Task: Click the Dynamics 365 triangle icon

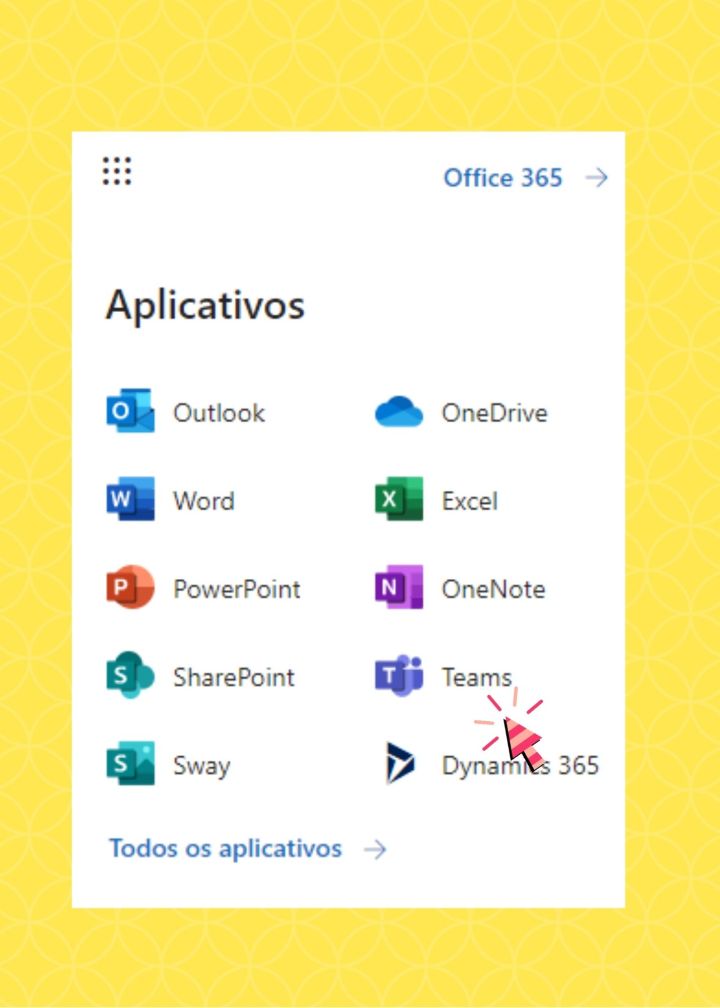Action: point(399,764)
